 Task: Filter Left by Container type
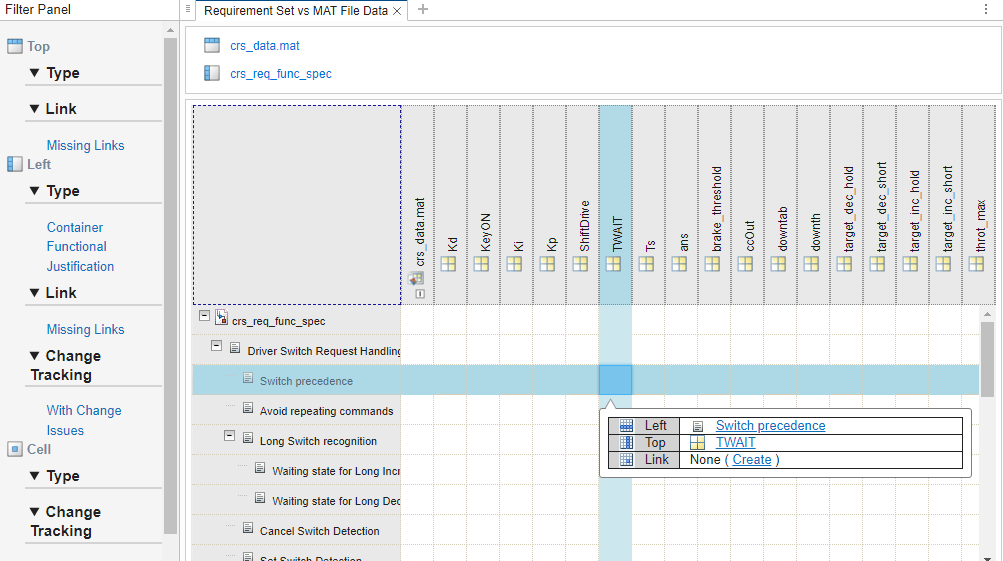point(74,227)
